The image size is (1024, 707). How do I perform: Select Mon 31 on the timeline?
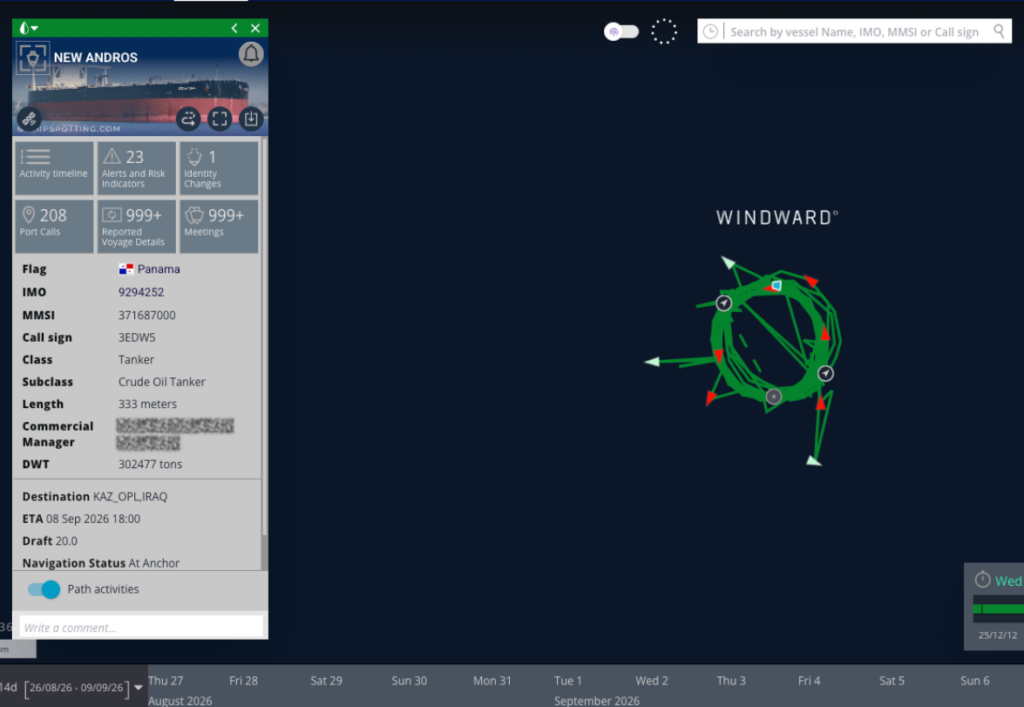coord(492,680)
